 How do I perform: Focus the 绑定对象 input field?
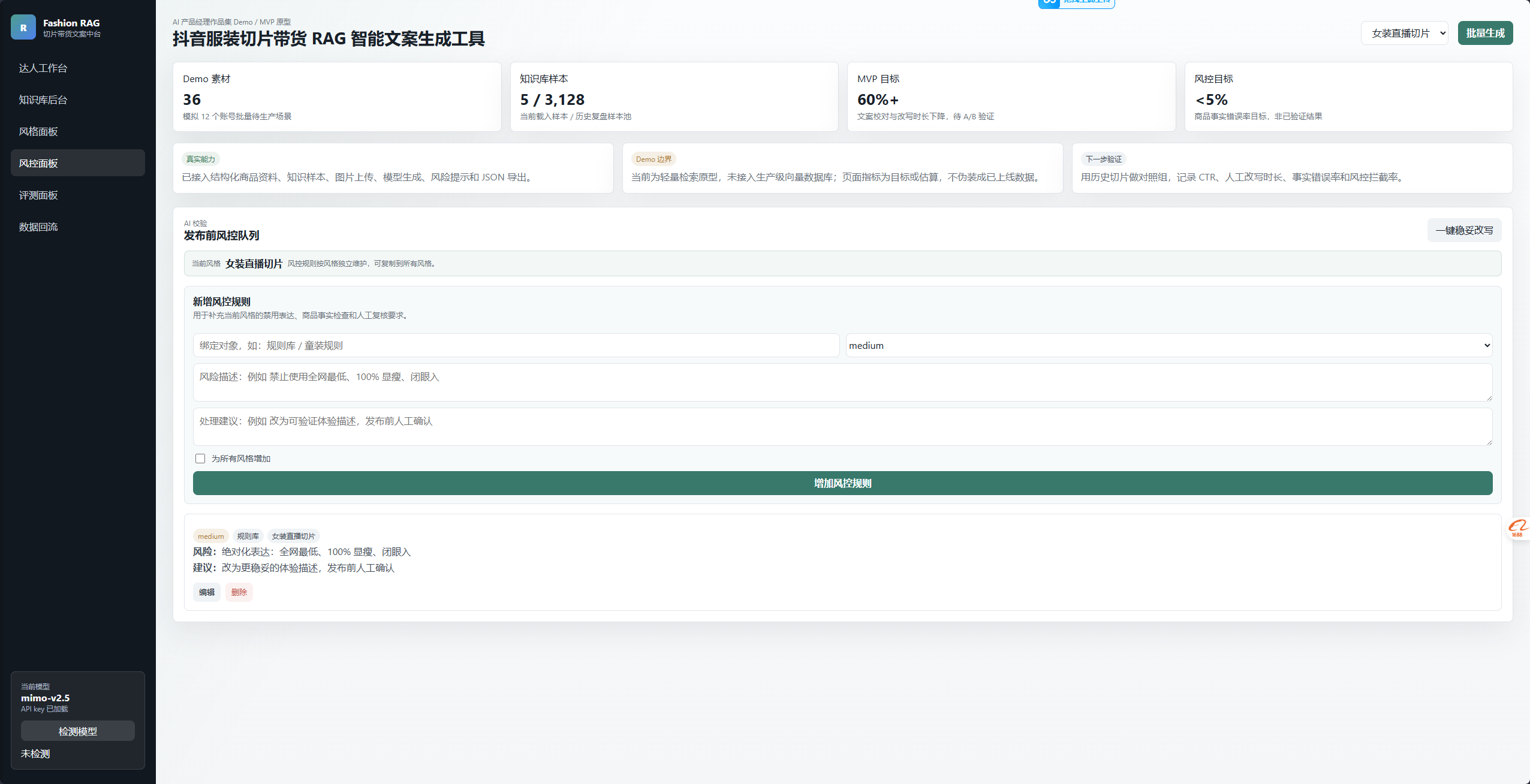click(516, 345)
